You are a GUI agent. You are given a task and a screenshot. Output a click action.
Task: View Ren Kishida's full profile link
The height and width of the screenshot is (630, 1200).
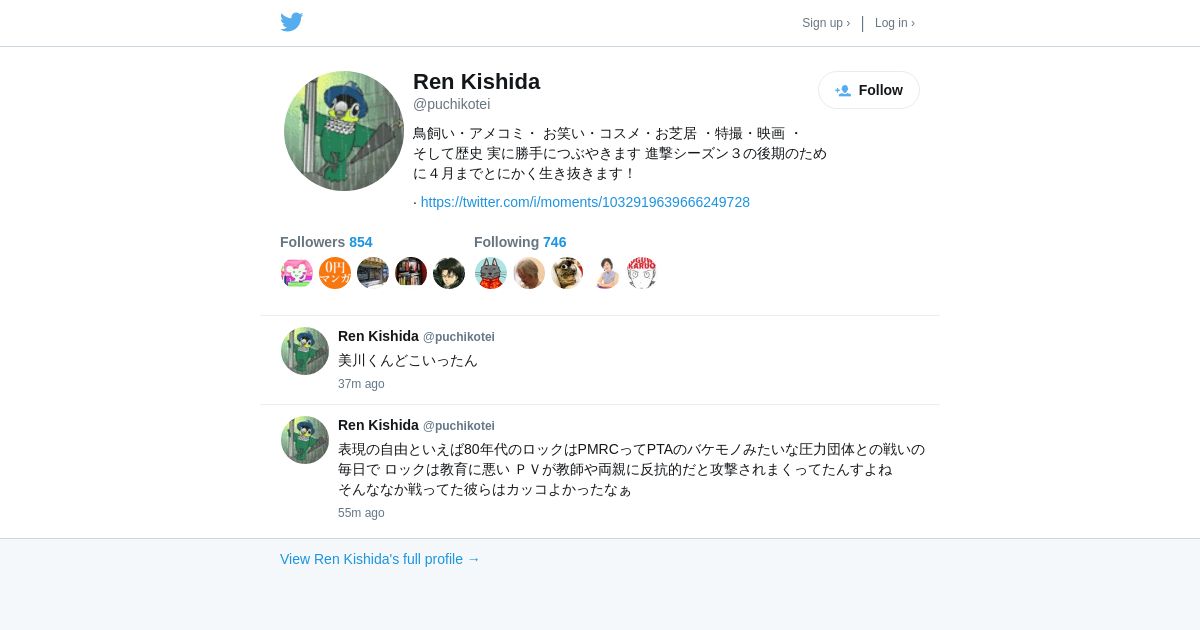[380, 559]
